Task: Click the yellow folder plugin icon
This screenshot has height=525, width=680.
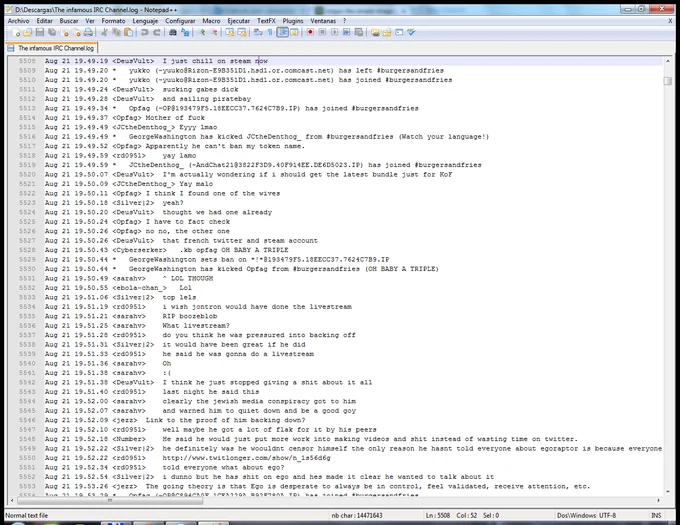Action: [x=387, y=32]
